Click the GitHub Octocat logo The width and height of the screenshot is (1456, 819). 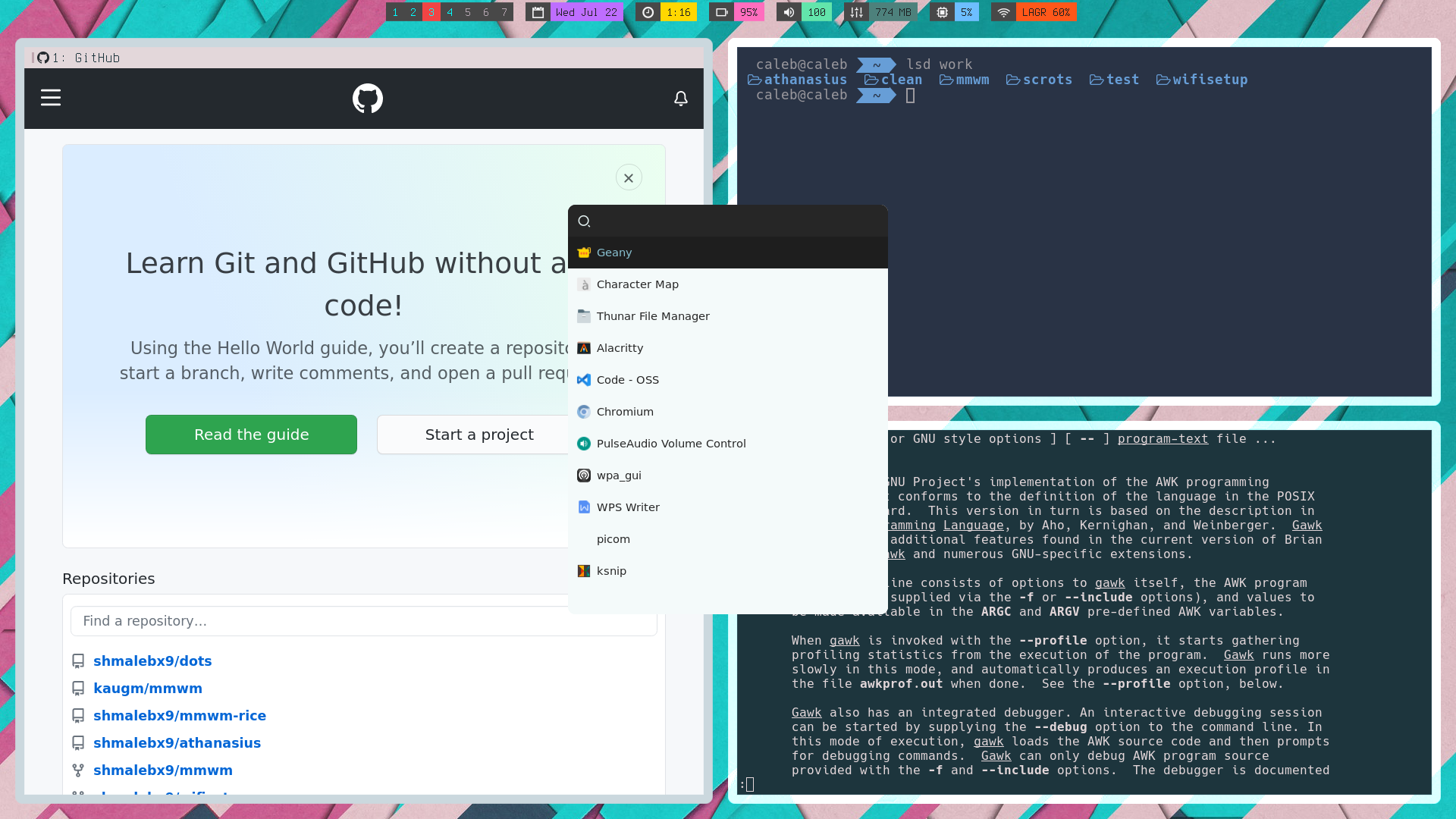click(x=368, y=99)
